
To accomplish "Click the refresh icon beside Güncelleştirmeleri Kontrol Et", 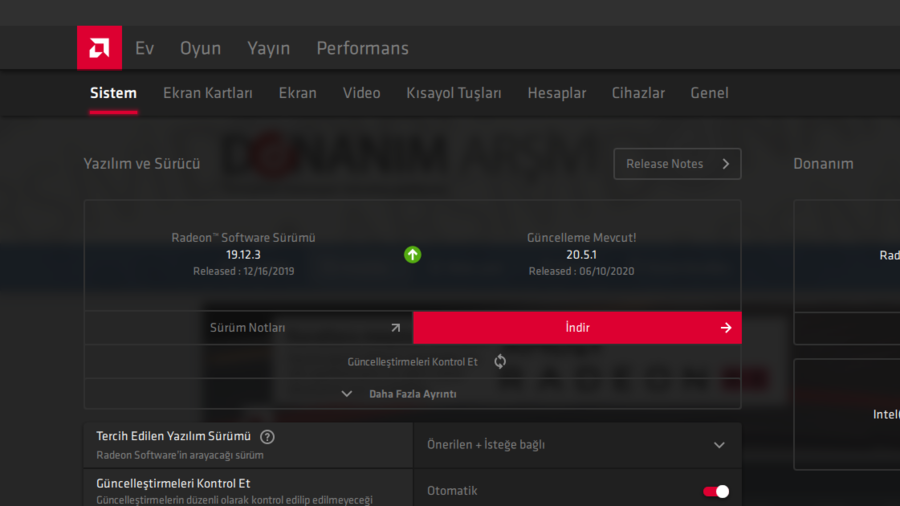I will coord(500,361).
